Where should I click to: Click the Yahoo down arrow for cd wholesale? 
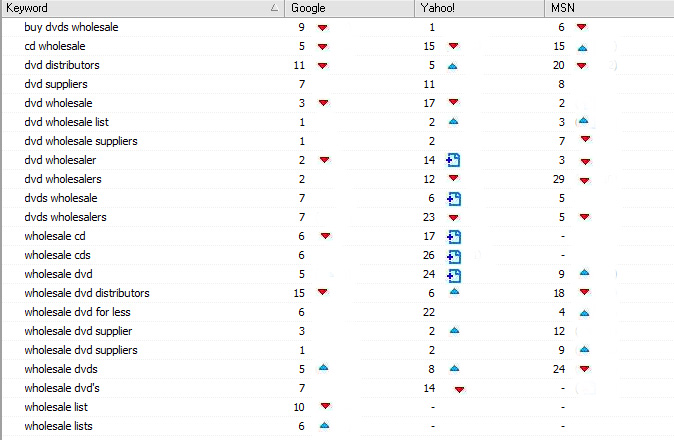(x=453, y=46)
